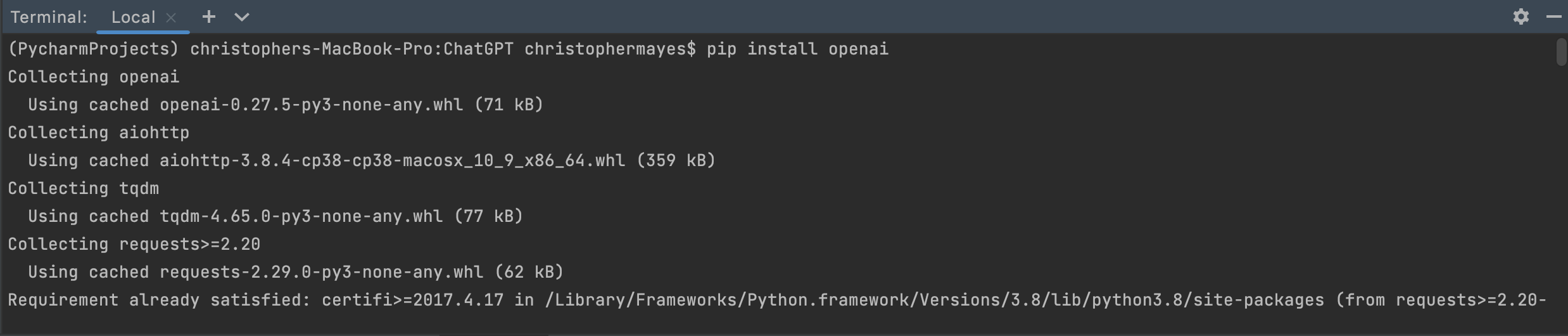This screenshot has height=336, width=1568.
Task: Click the tqdm-4.65.0 wheel filename
Action: (301, 216)
